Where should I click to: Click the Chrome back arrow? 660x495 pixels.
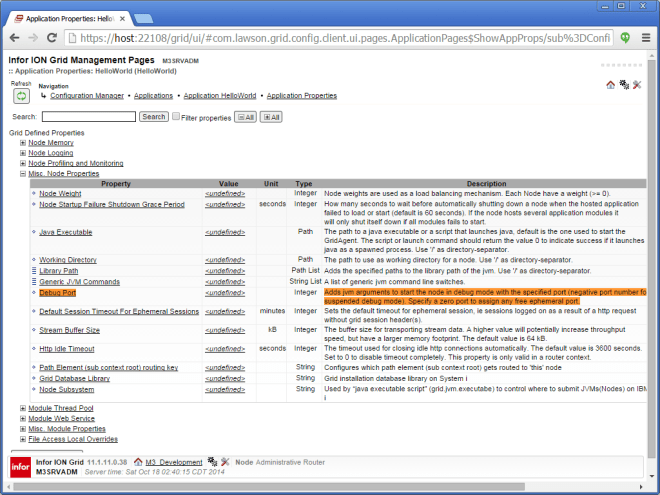pos(14,38)
